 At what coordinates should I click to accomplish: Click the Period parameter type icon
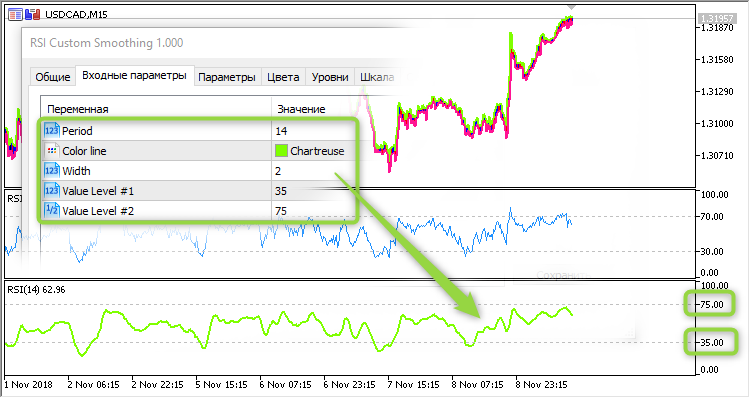51,130
